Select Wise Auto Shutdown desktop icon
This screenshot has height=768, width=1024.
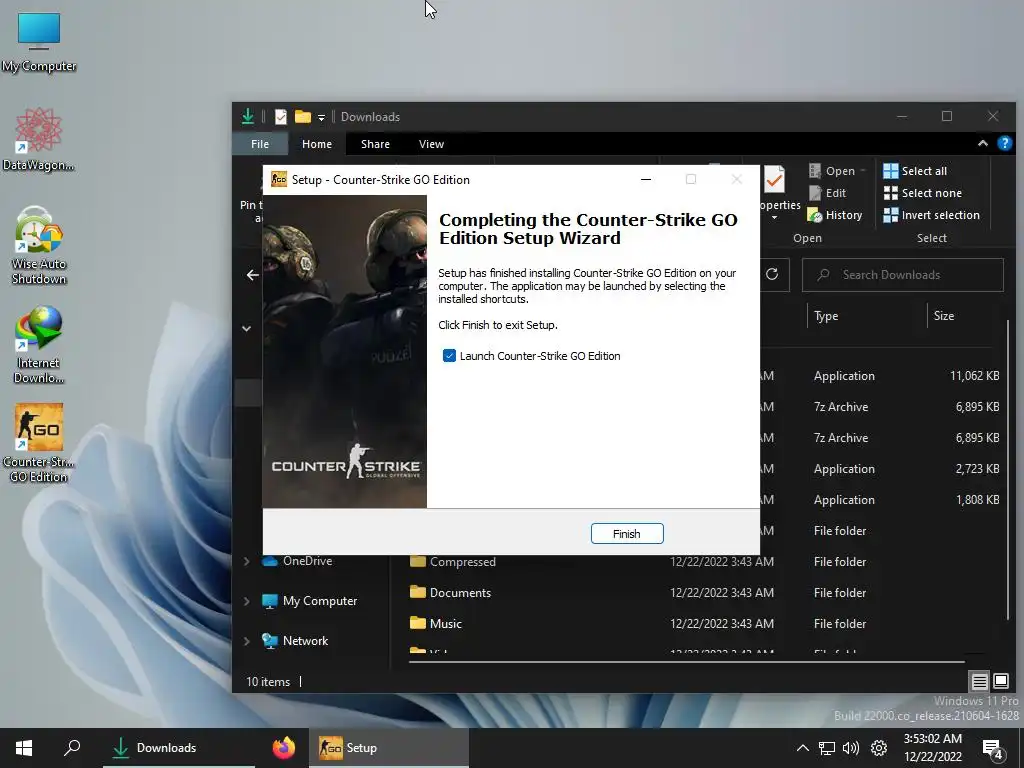(x=39, y=246)
